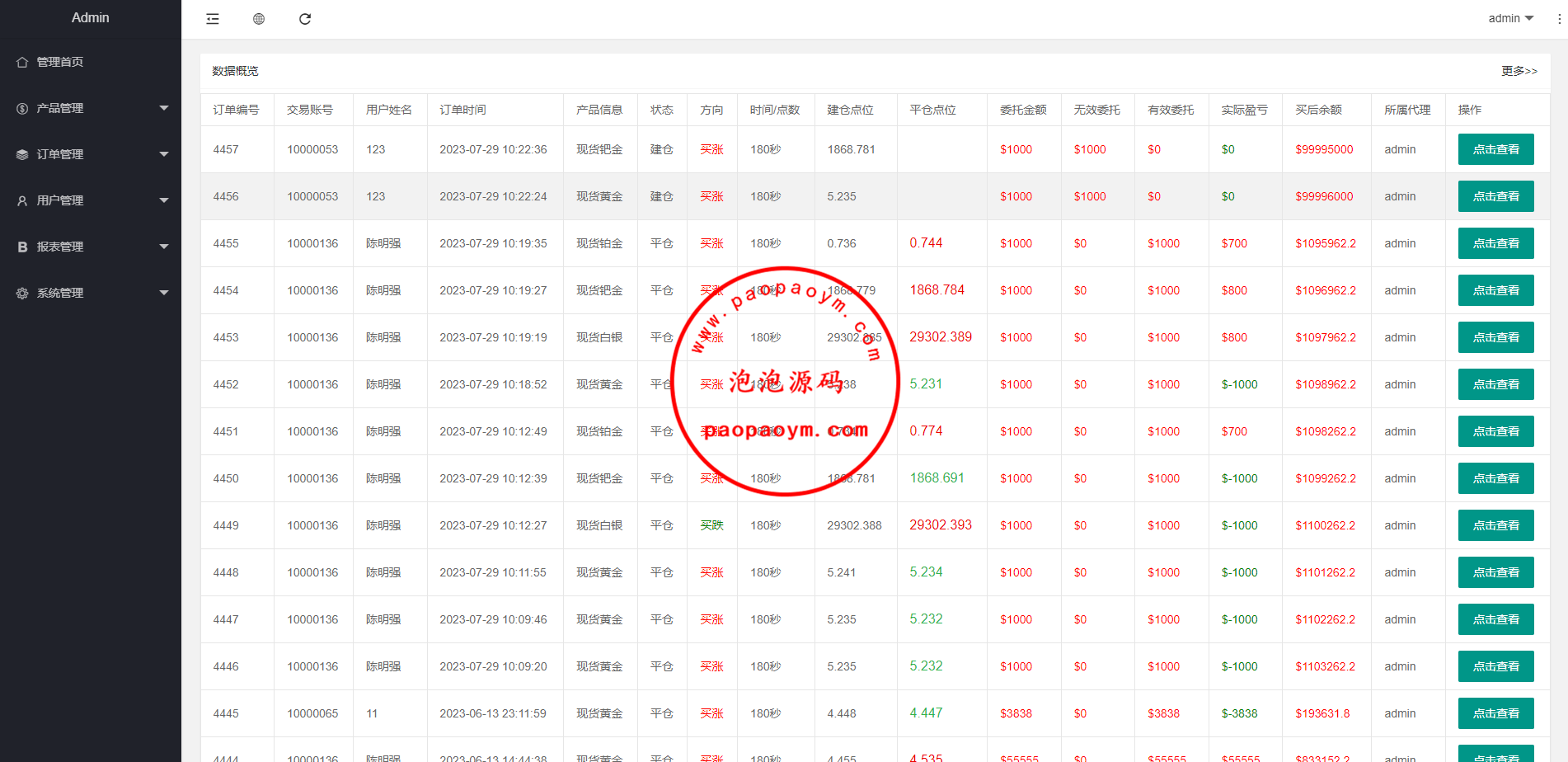
Task: Click 点击查看 for order 4457
Action: (x=1495, y=149)
